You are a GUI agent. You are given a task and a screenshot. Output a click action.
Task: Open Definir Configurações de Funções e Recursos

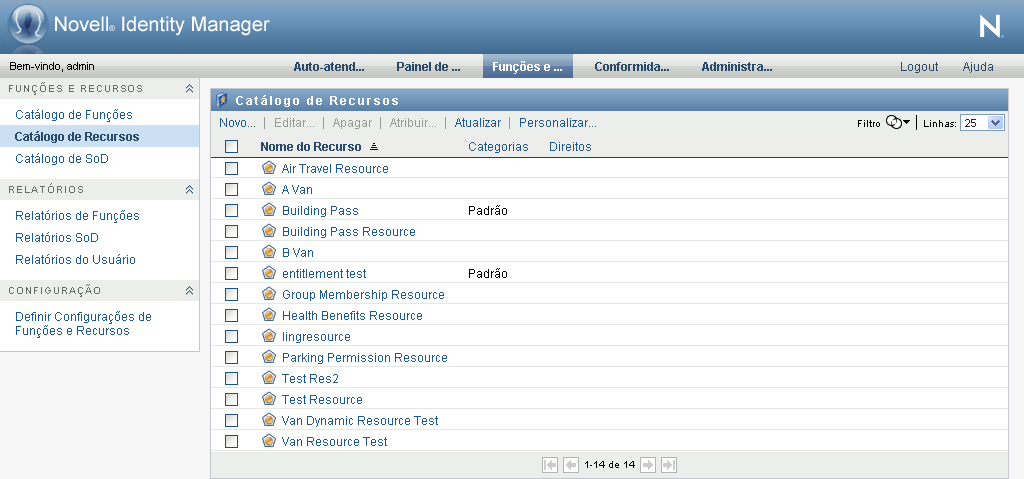(83, 323)
